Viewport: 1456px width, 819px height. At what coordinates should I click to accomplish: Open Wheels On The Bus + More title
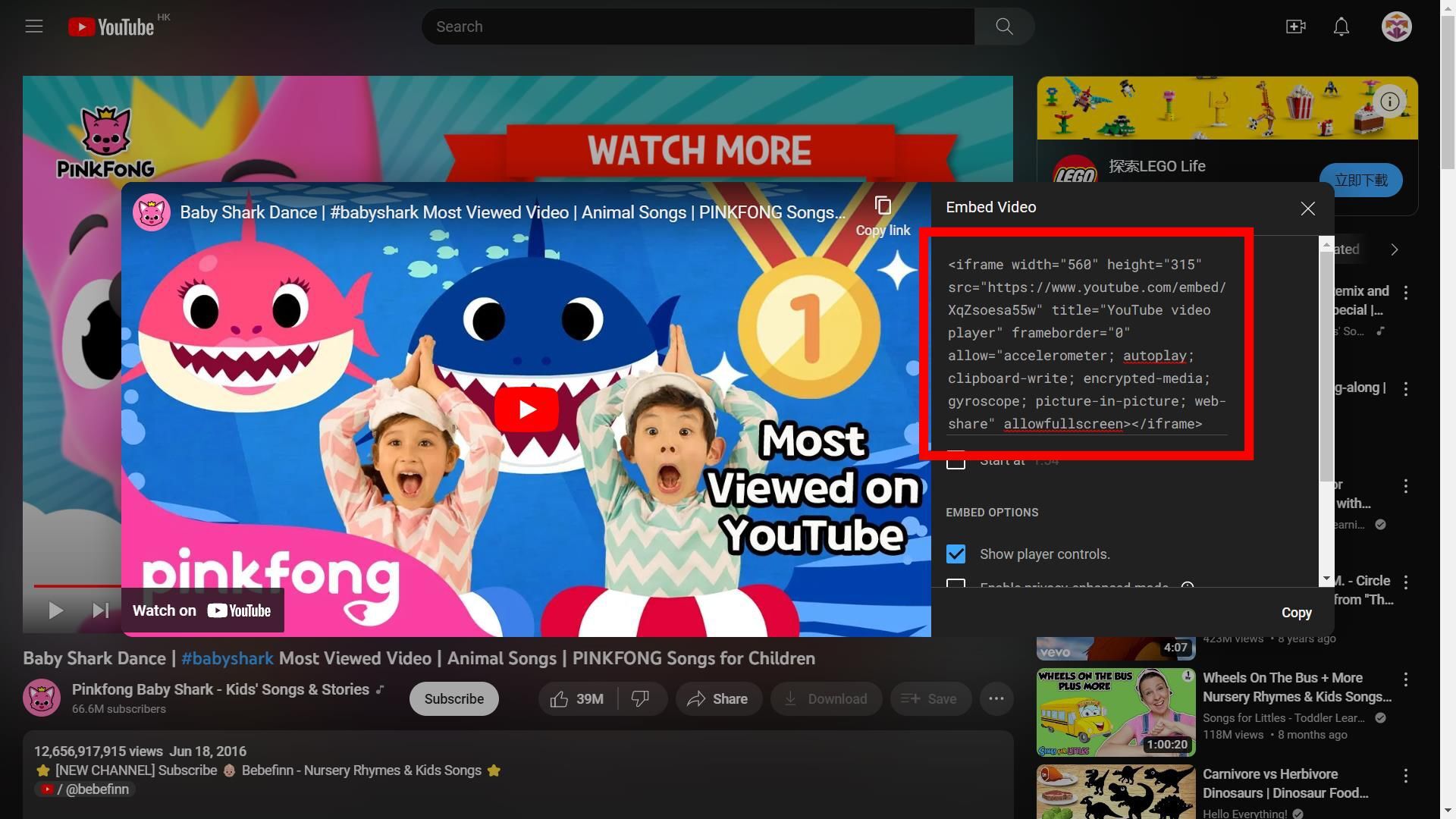(1297, 687)
